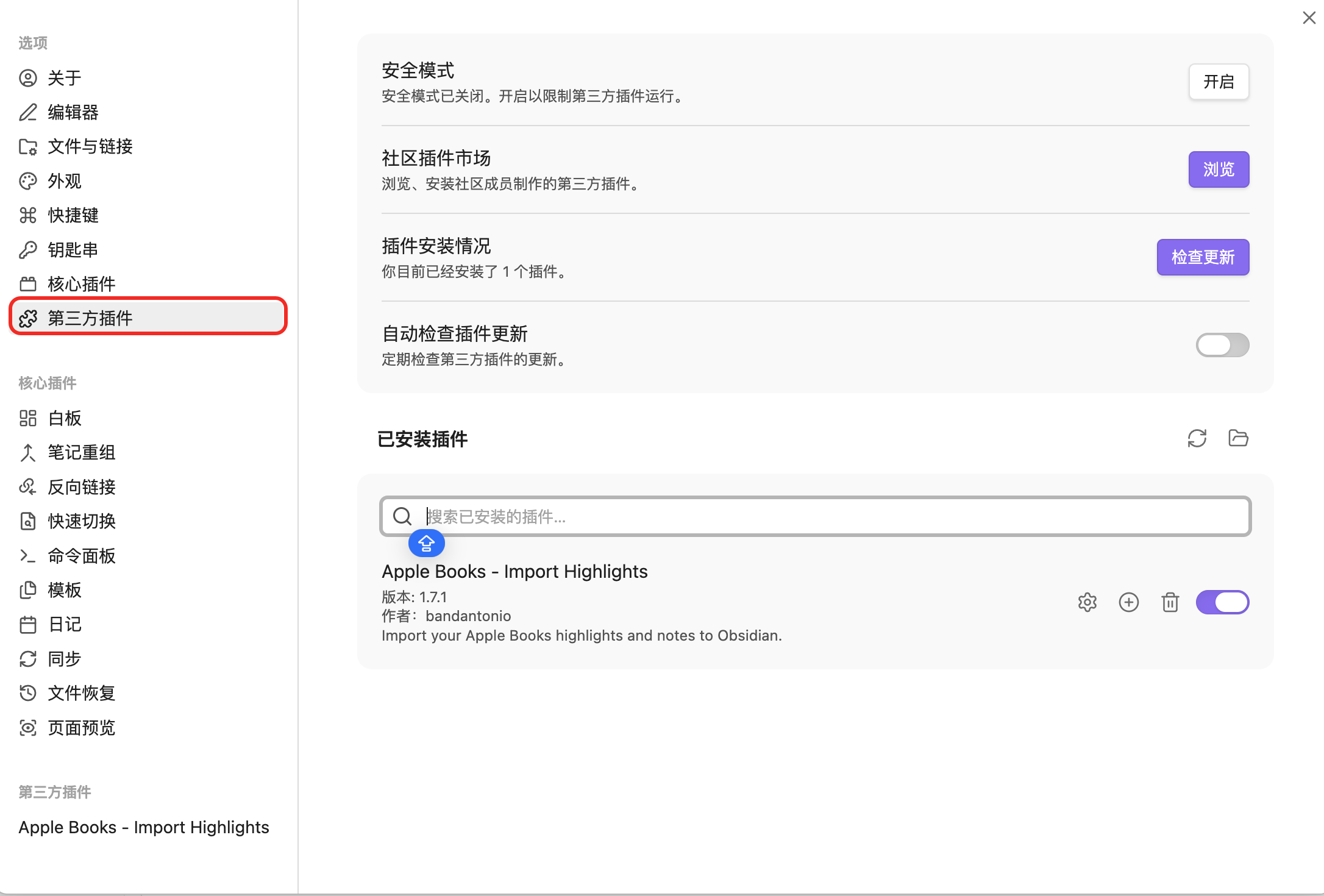This screenshot has height=896, width=1324.
Task: Select the 第三方插件 settings tab
Action: [x=148, y=318]
